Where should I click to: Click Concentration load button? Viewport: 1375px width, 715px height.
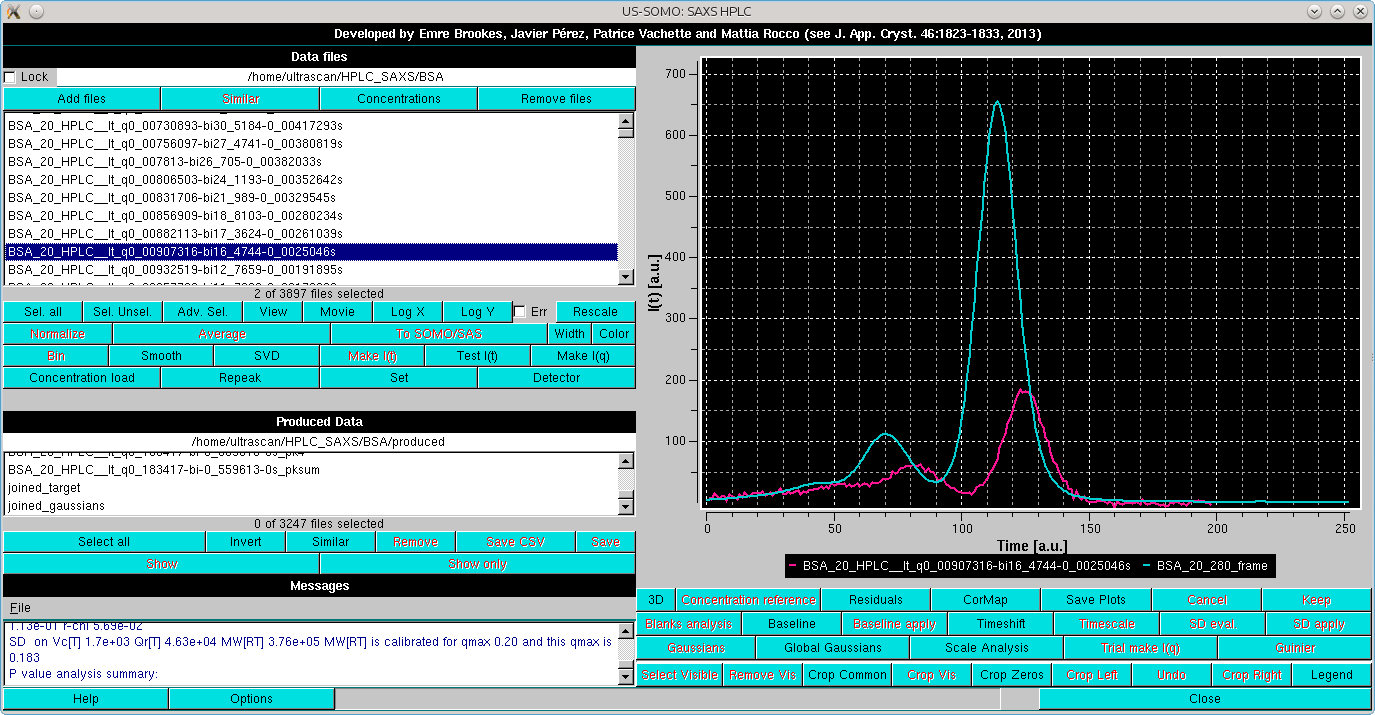pos(81,378)
